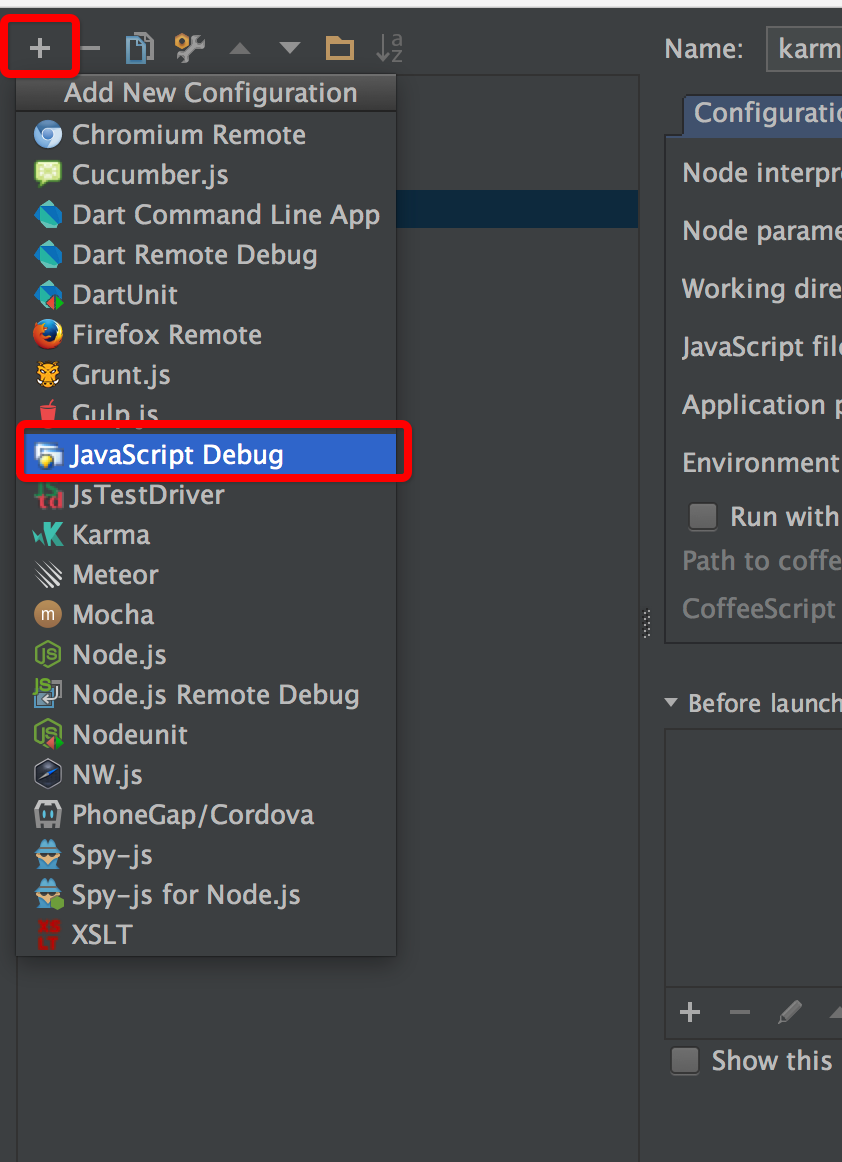This screenshot has height=1162, width=842.
Task: Toggle the Run with checkbox
Action: [x=703, y=517]
